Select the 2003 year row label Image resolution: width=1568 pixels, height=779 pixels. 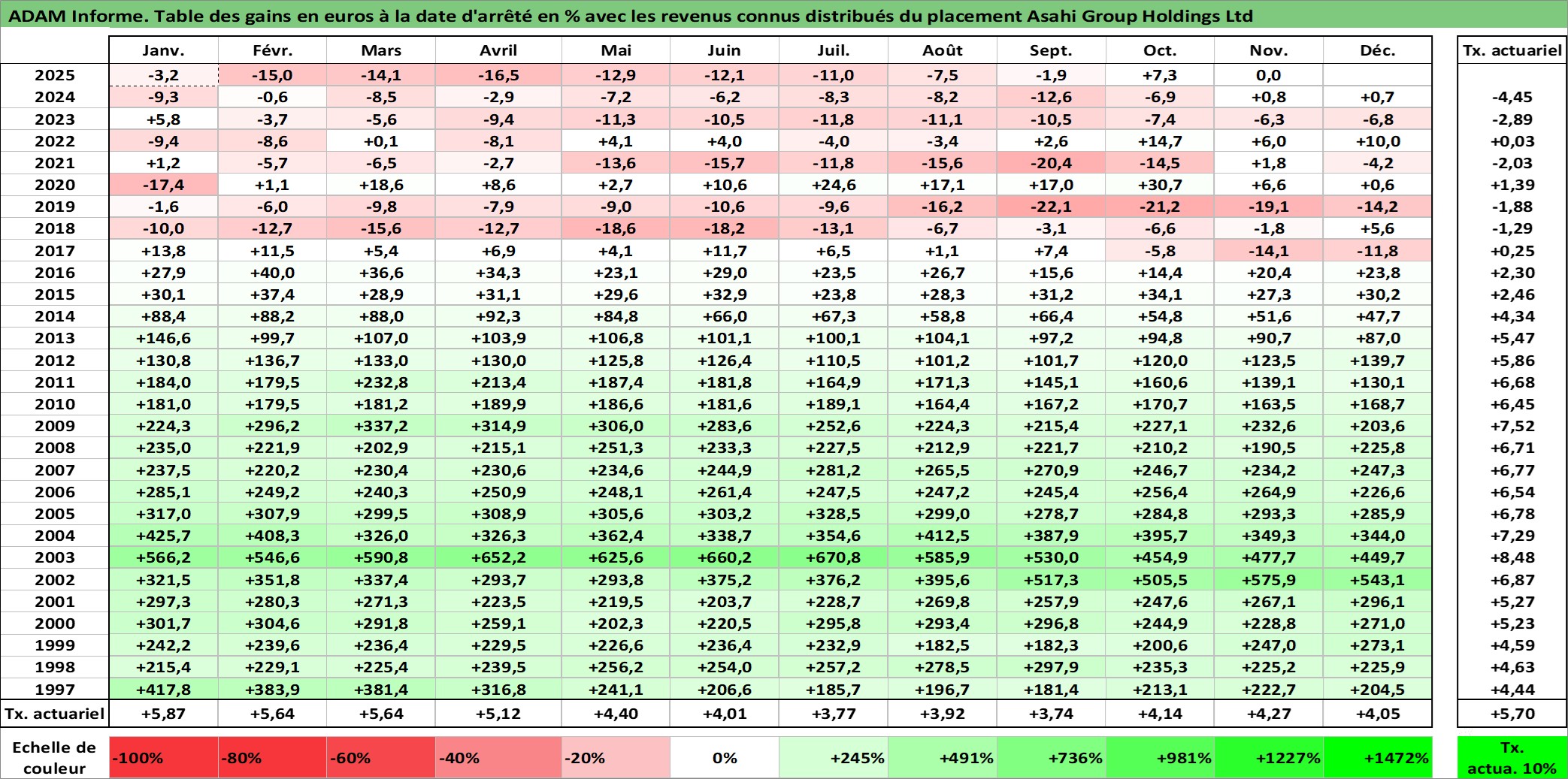pos(55,557)
